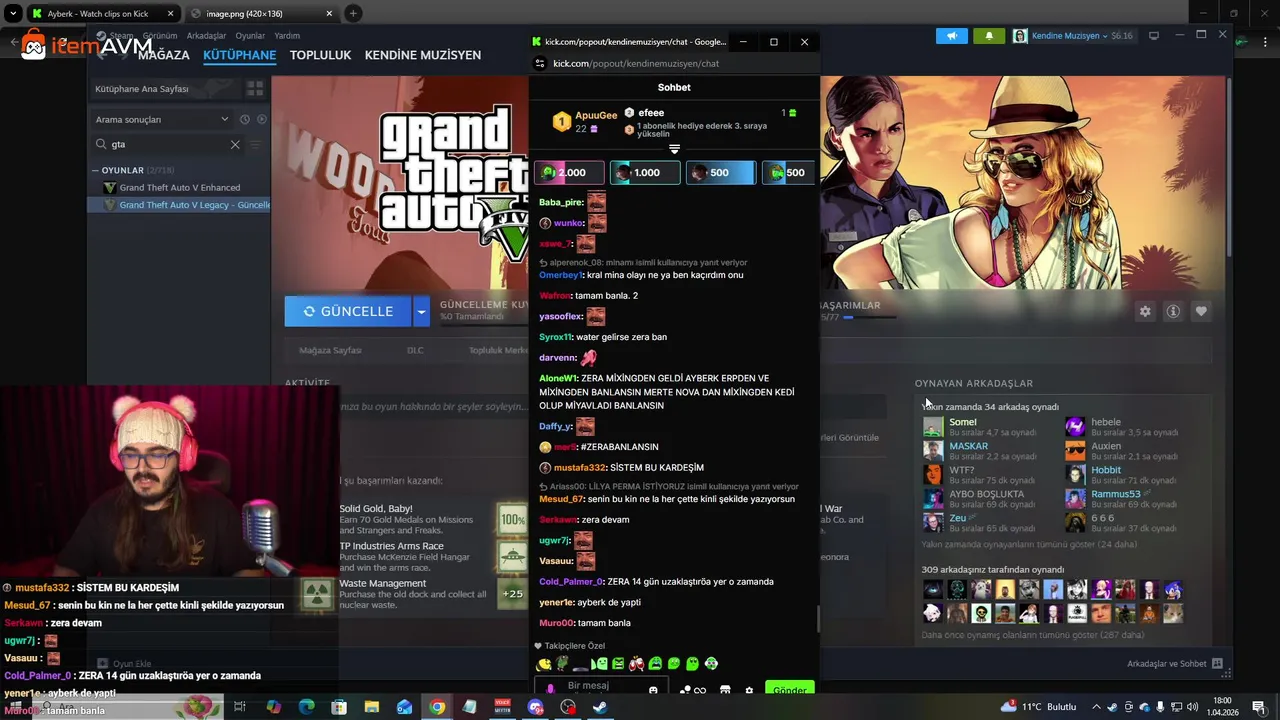This screenshot has height=720, width=1280.
Task: Collapse the chat leaderboard handle icon
Action: point(674,149)
